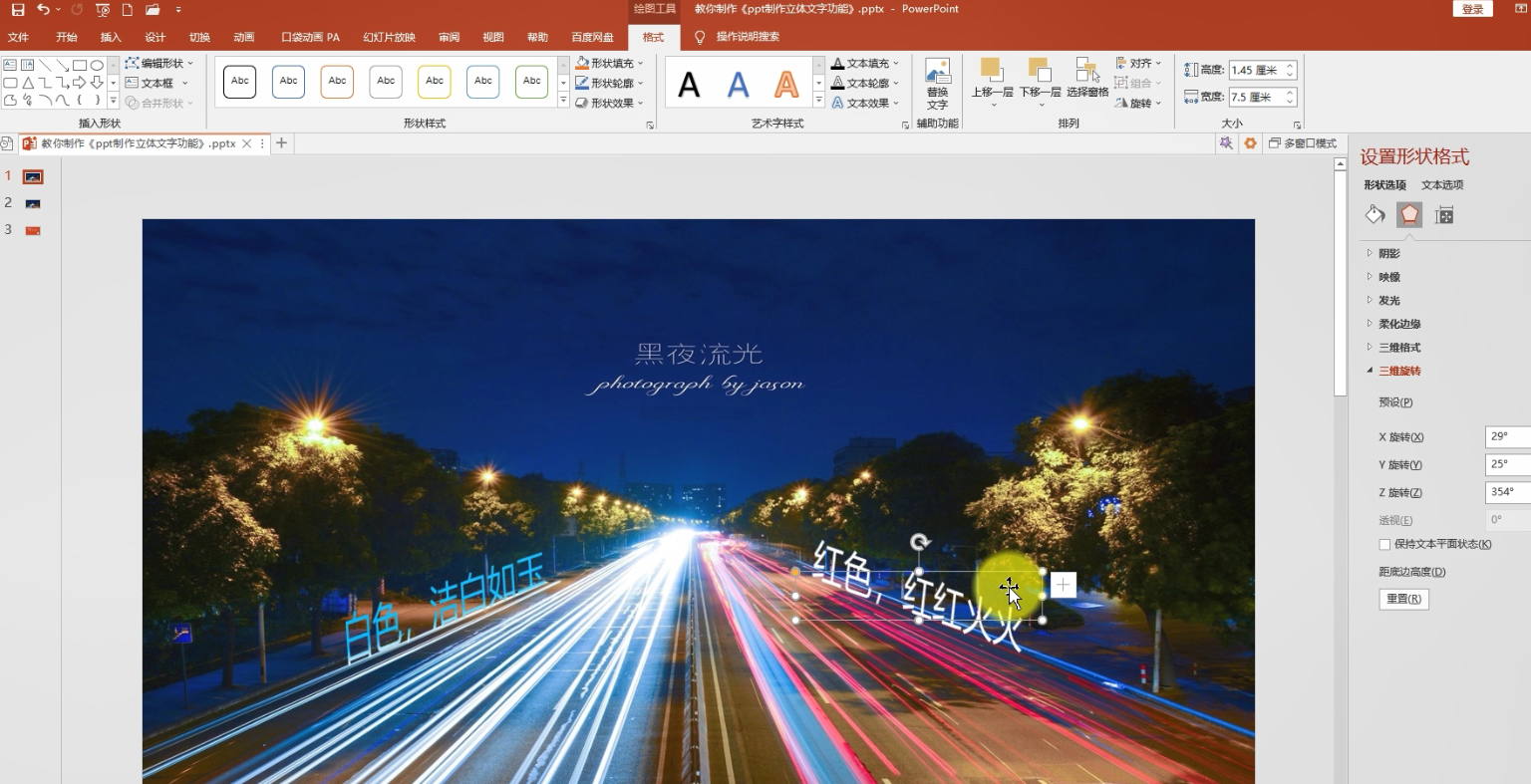Click the Replace Text (替换文字) icon
Image resolution: width=1531 pixels, height=784 pixels.
[937, 84]
